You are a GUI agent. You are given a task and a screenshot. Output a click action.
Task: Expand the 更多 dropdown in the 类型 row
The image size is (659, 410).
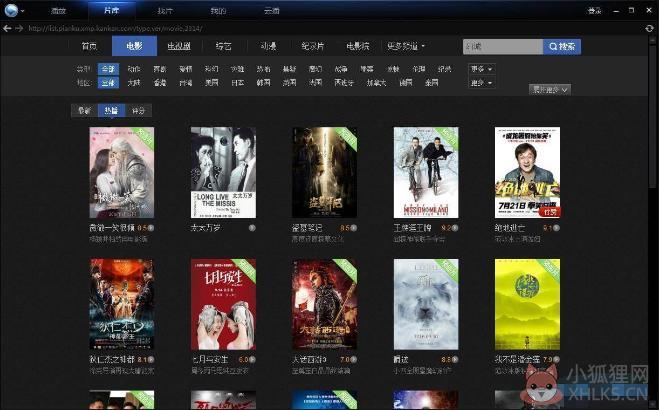(x=481, y=68)
